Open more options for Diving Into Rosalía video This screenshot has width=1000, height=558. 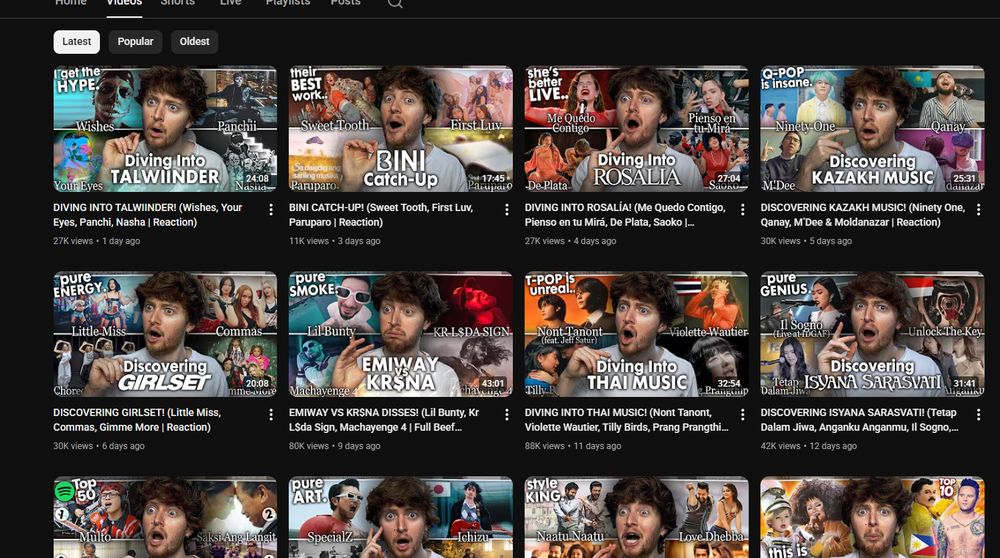[742, 209]
